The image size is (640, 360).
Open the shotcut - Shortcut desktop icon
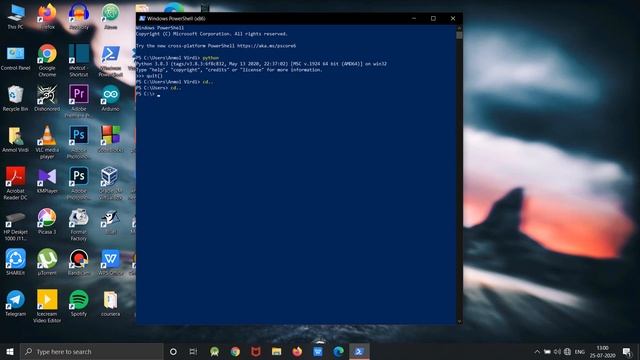79,60
